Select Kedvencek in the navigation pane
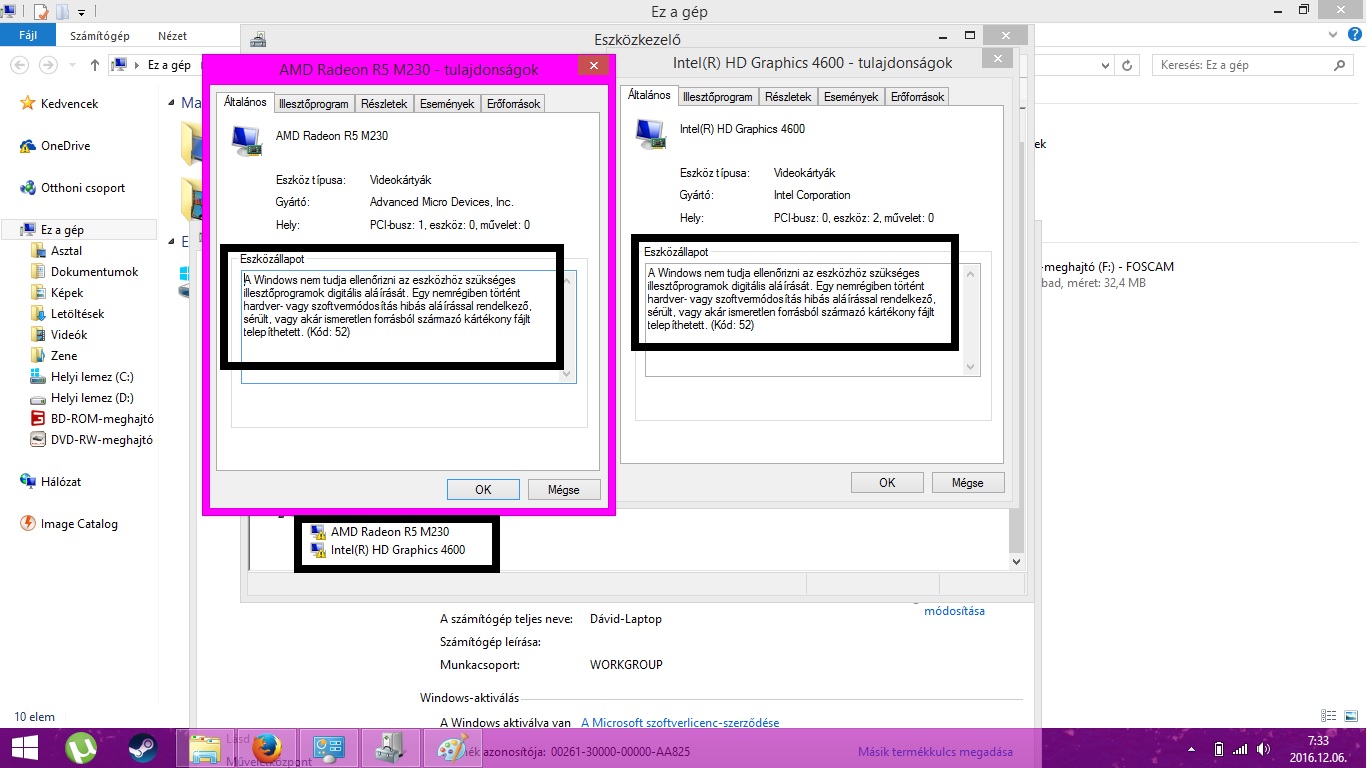Image resolution: width=1367 pixels, height=768 pixels. tap(69, 103)
